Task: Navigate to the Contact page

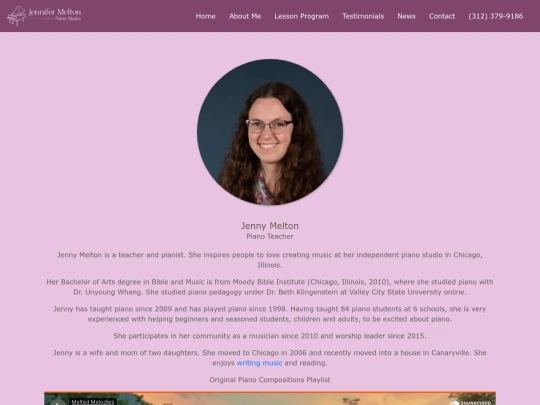Action: [442, 16]
